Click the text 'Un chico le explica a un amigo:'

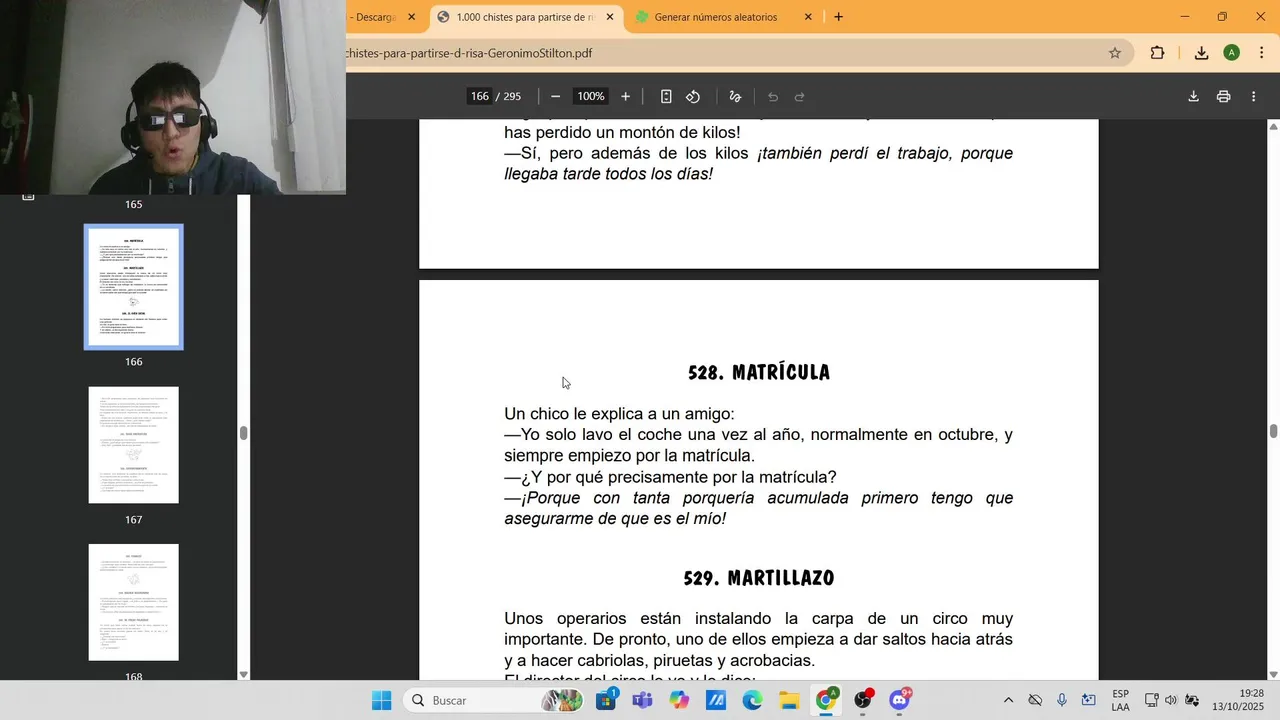tap(619, 414)
